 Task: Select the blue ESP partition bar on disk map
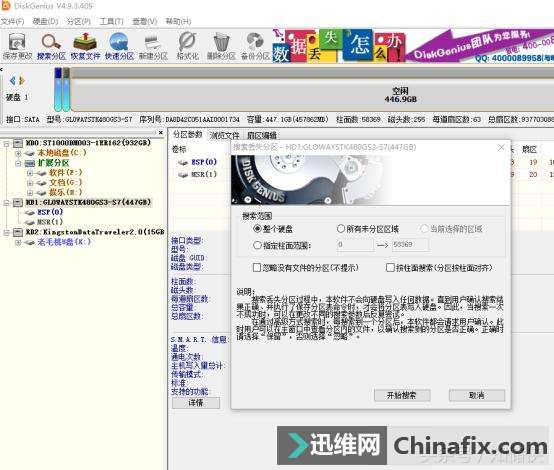click(58, 89)
